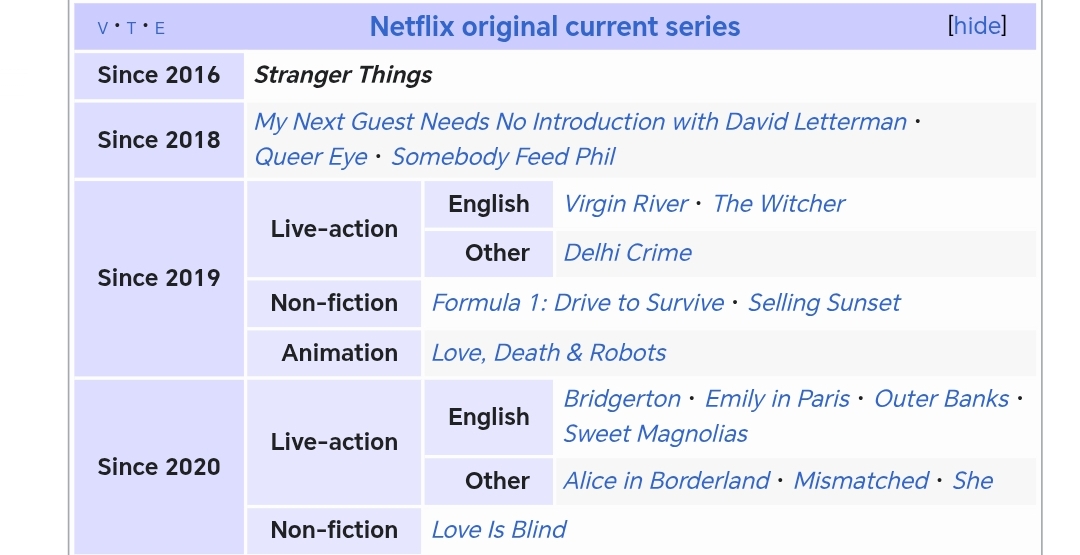Open the Selling Sunset article
Image resolution: width=1080 pixels, height=555 pixels.
coord(824,303)
